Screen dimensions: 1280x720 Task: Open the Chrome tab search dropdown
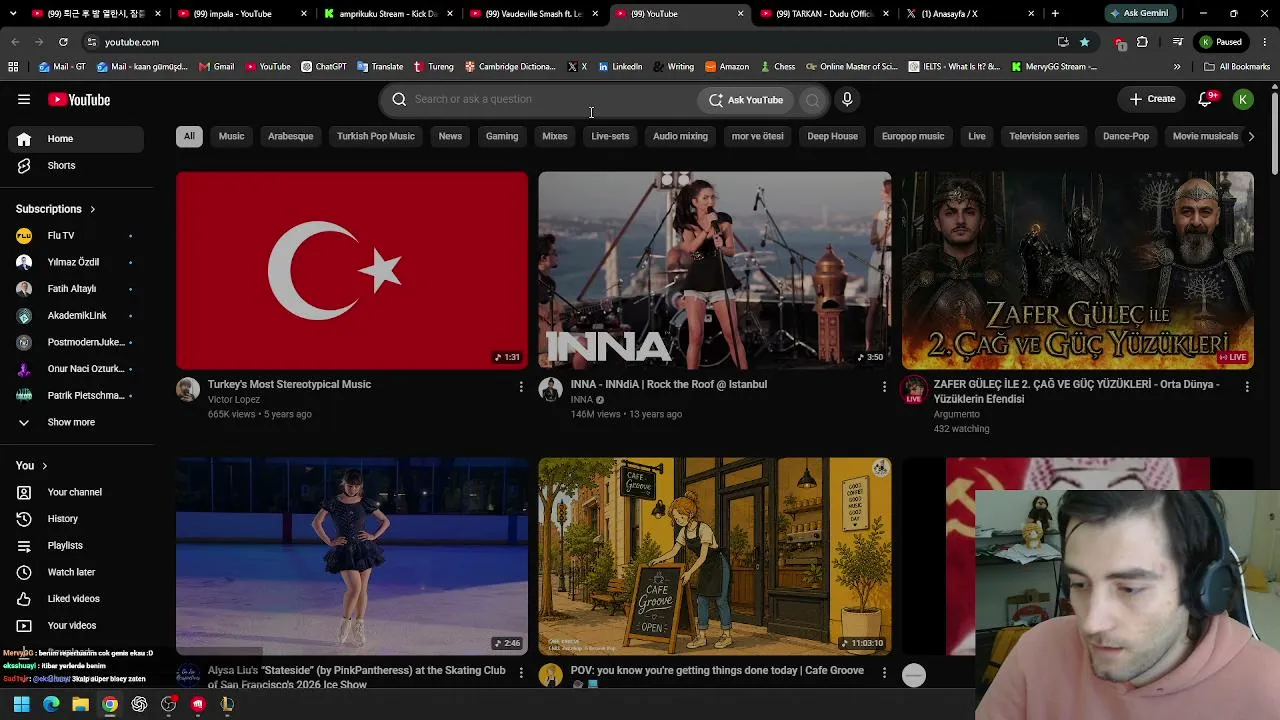click(x=13, y=14)
